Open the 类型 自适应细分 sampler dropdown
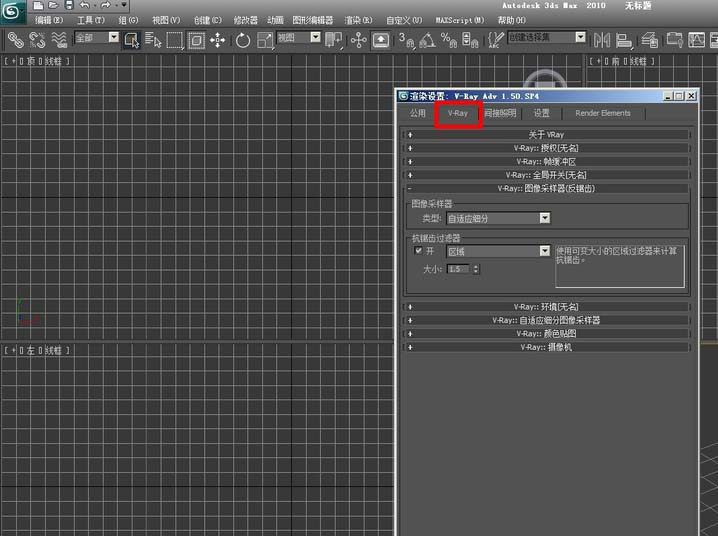The width and height of the screenshot is (718, 536). point(498,218)
